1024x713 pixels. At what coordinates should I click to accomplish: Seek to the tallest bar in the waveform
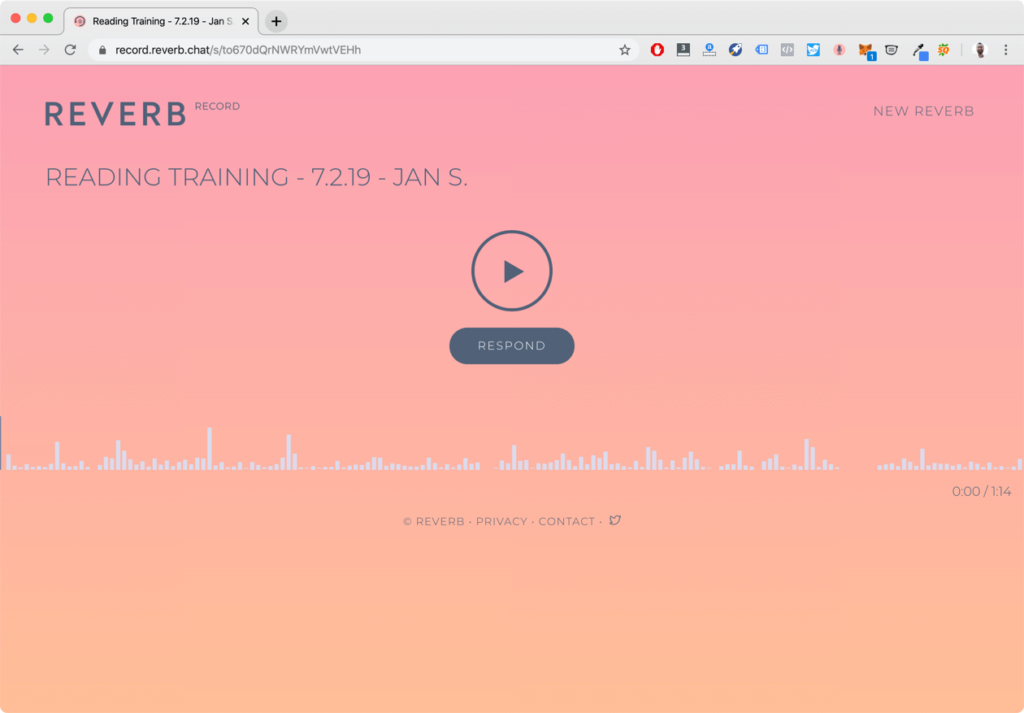pos(209,448)
